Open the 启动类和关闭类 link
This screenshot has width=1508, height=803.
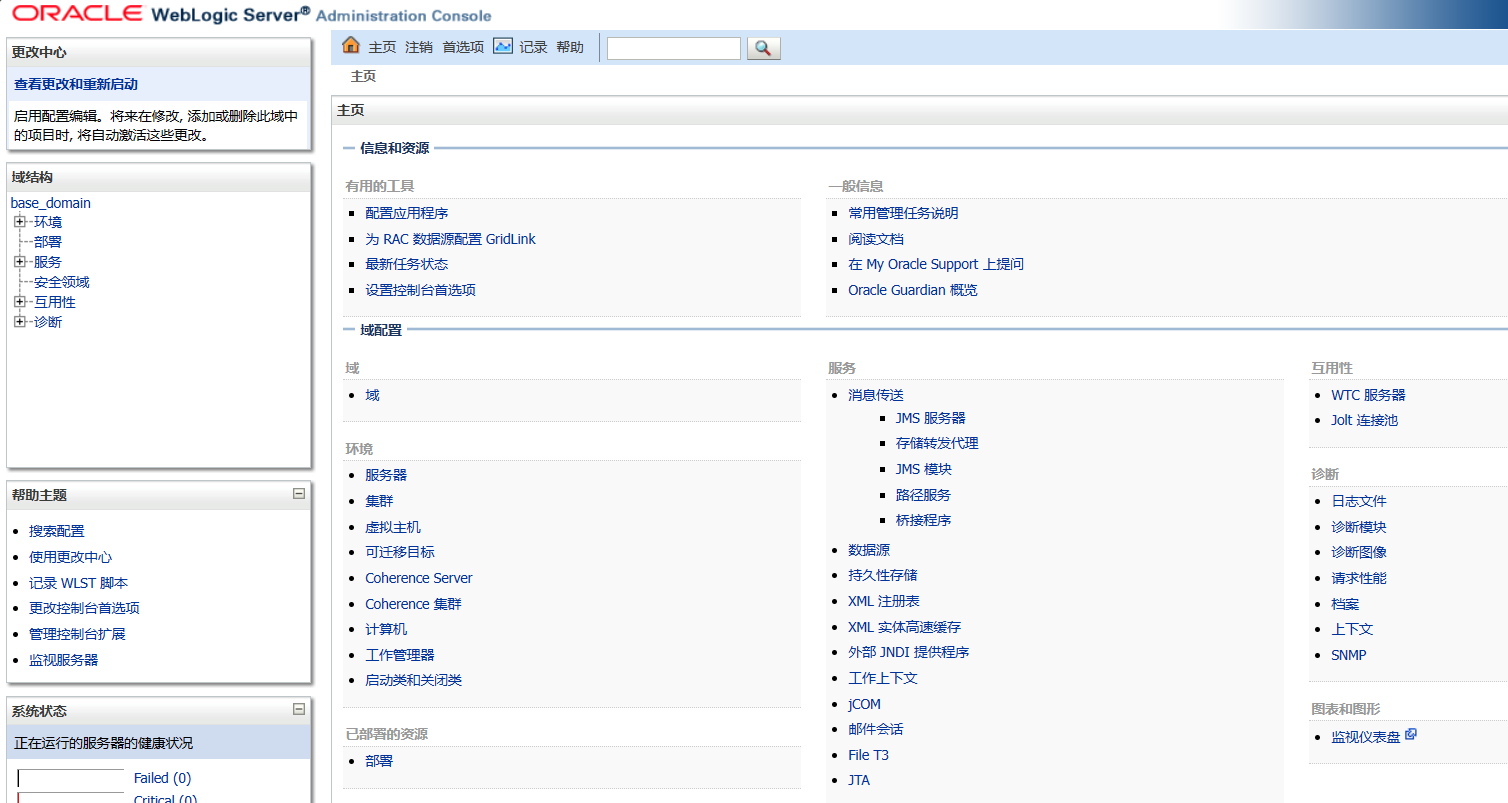point(413,680)
